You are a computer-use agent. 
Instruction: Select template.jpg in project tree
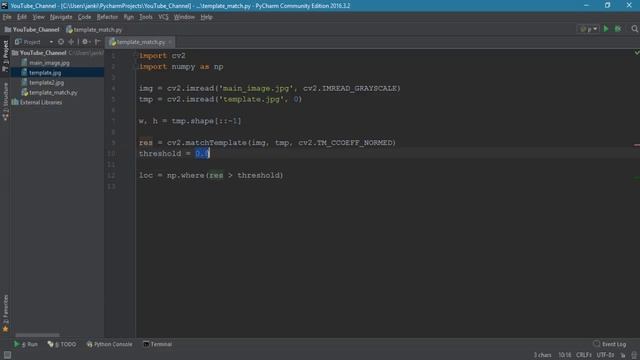point(45,73)
